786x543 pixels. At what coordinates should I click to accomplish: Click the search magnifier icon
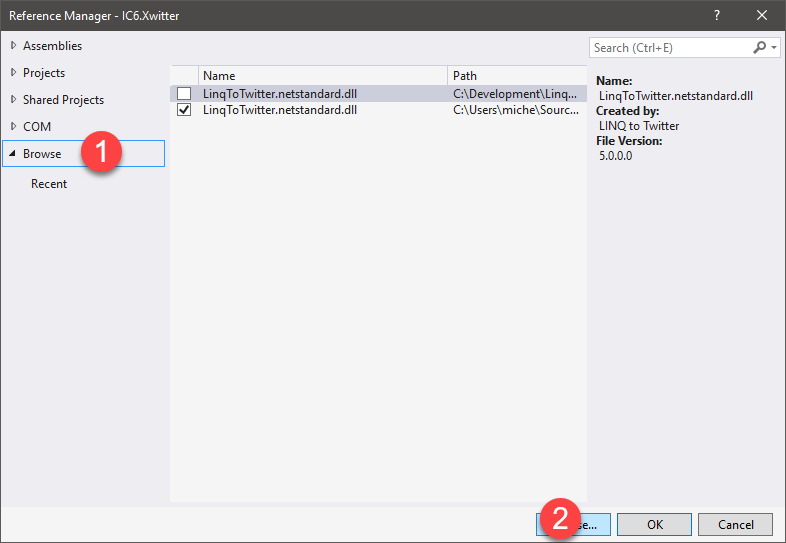(760, 48)
